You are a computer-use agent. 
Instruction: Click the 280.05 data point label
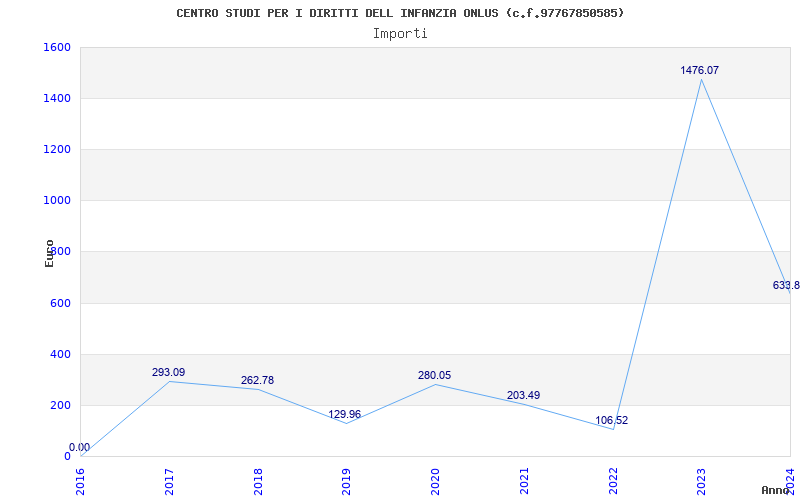tap(434, 375)
